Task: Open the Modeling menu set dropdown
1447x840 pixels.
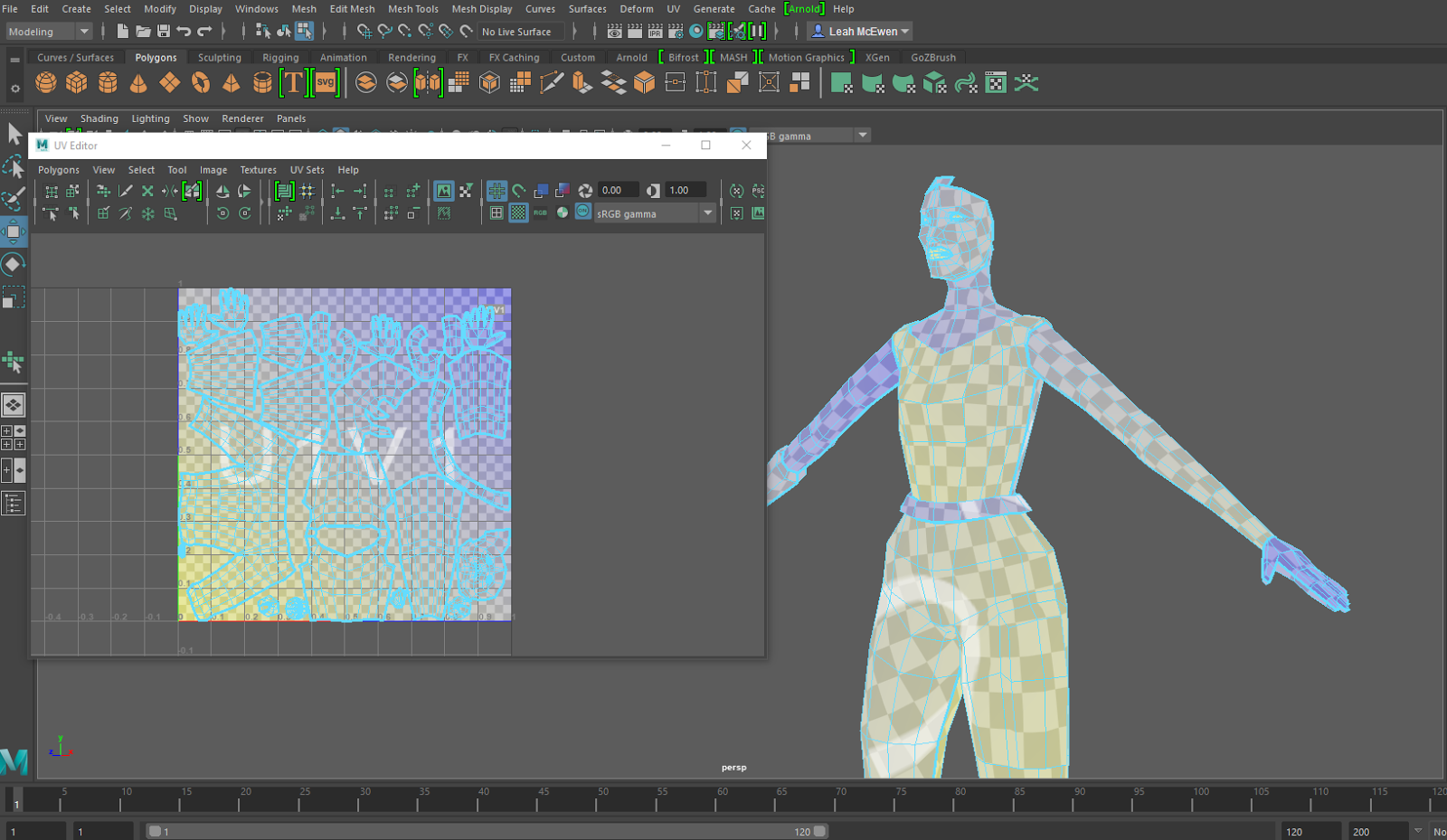Action: pos(86,31)
